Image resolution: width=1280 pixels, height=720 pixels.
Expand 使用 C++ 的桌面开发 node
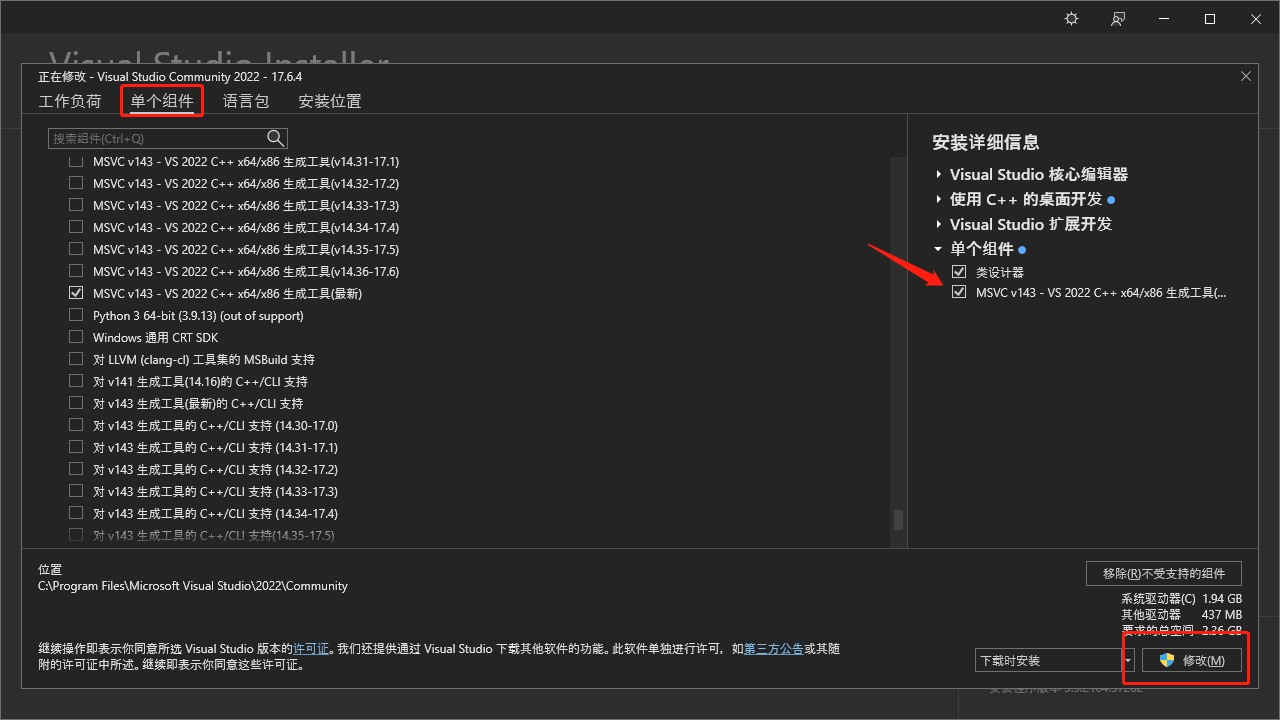click(938, 200)
